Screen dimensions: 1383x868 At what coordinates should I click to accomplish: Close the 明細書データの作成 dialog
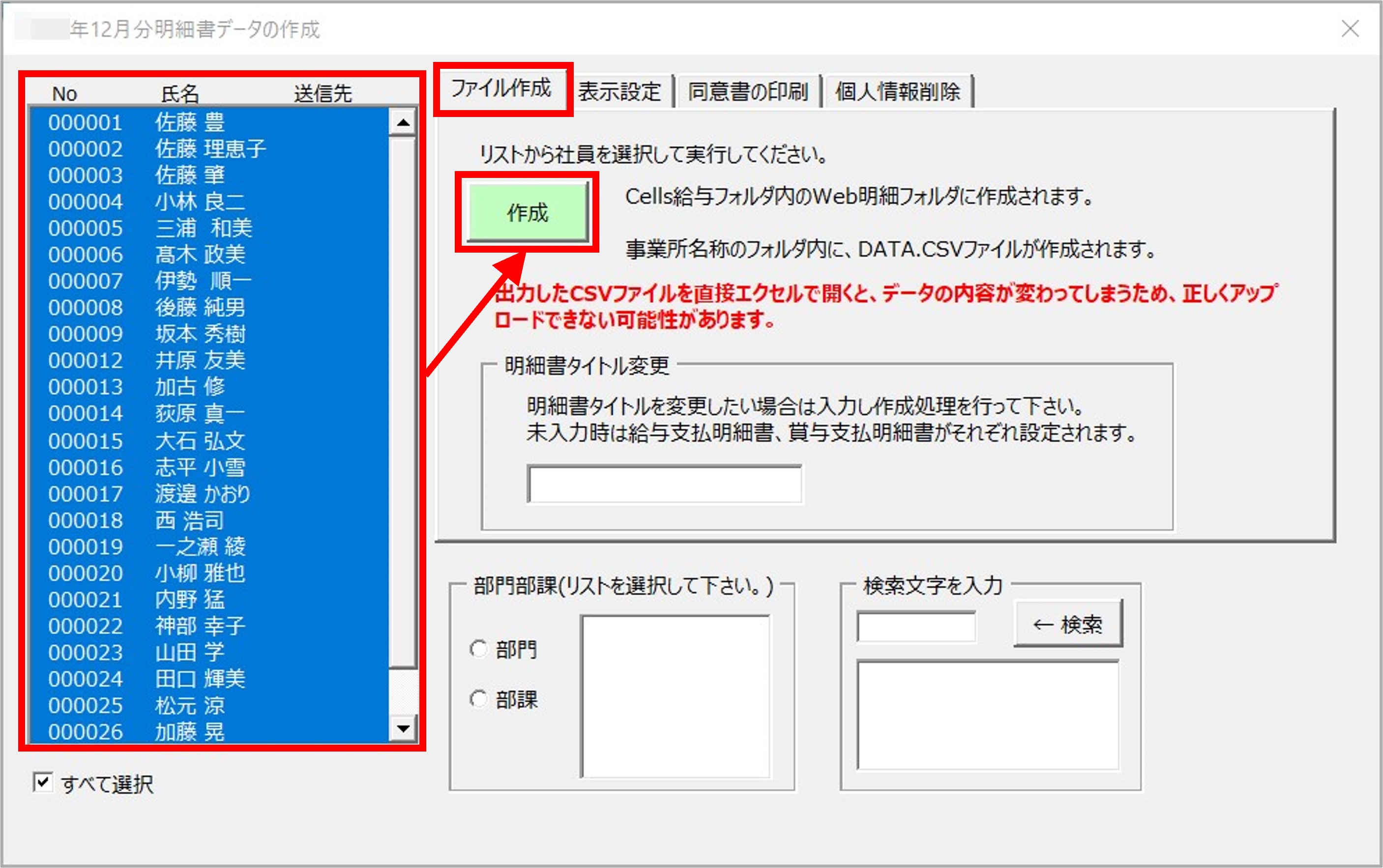point(1350,29)
